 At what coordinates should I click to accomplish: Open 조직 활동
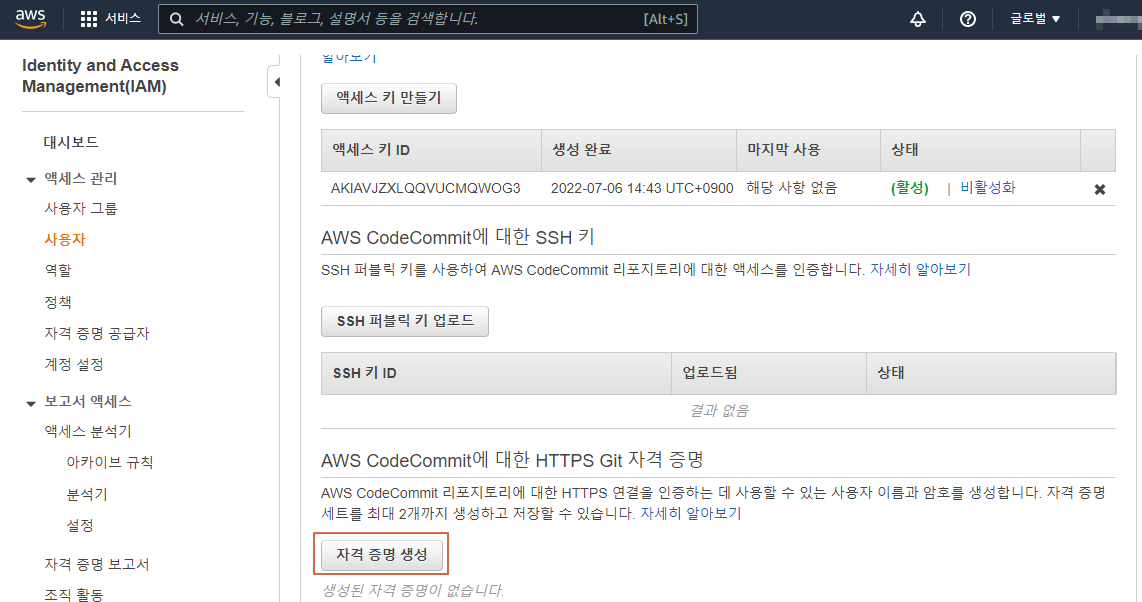click(x=74, y=594)
